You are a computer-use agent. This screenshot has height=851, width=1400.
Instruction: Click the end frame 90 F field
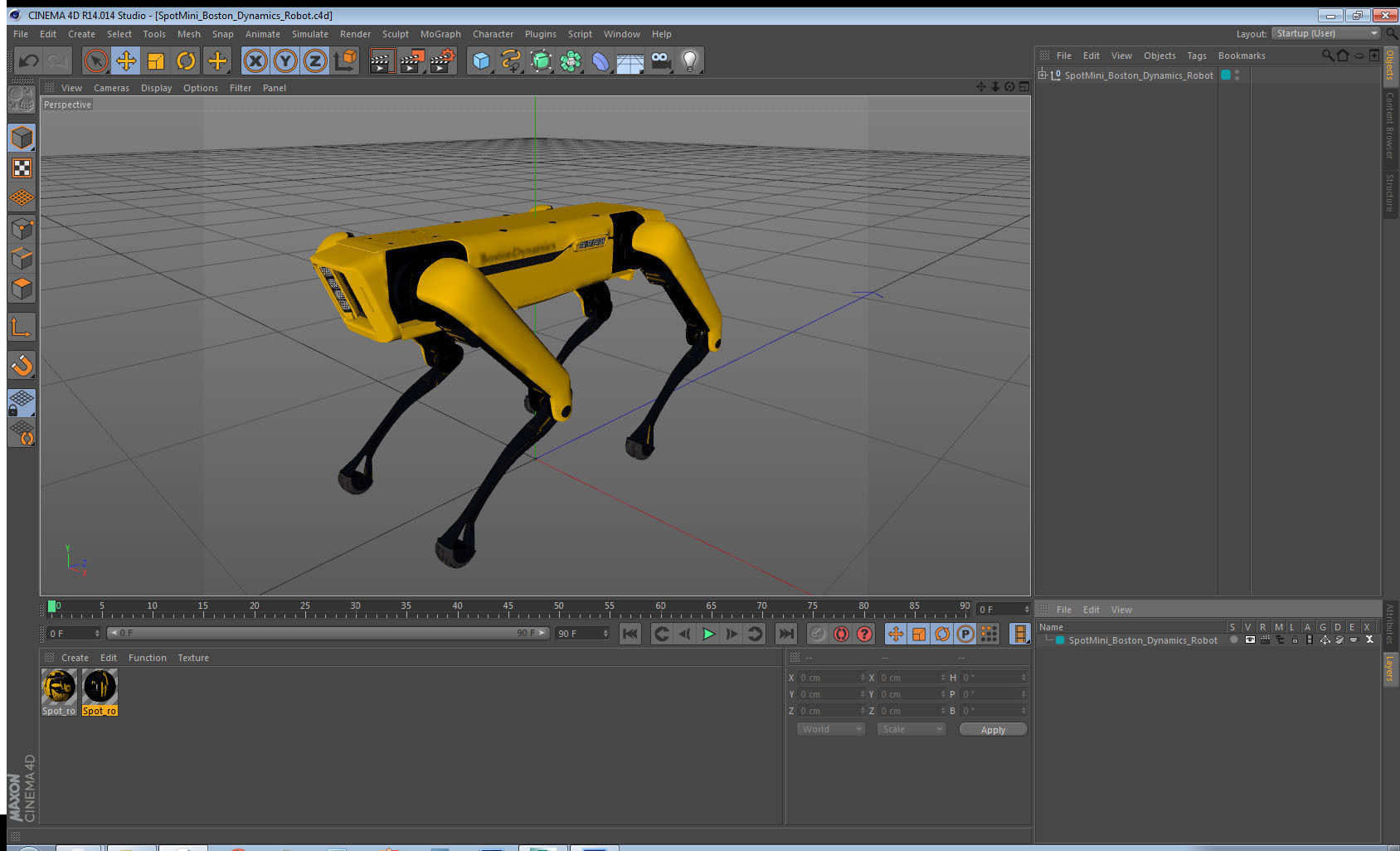point(582,633)
